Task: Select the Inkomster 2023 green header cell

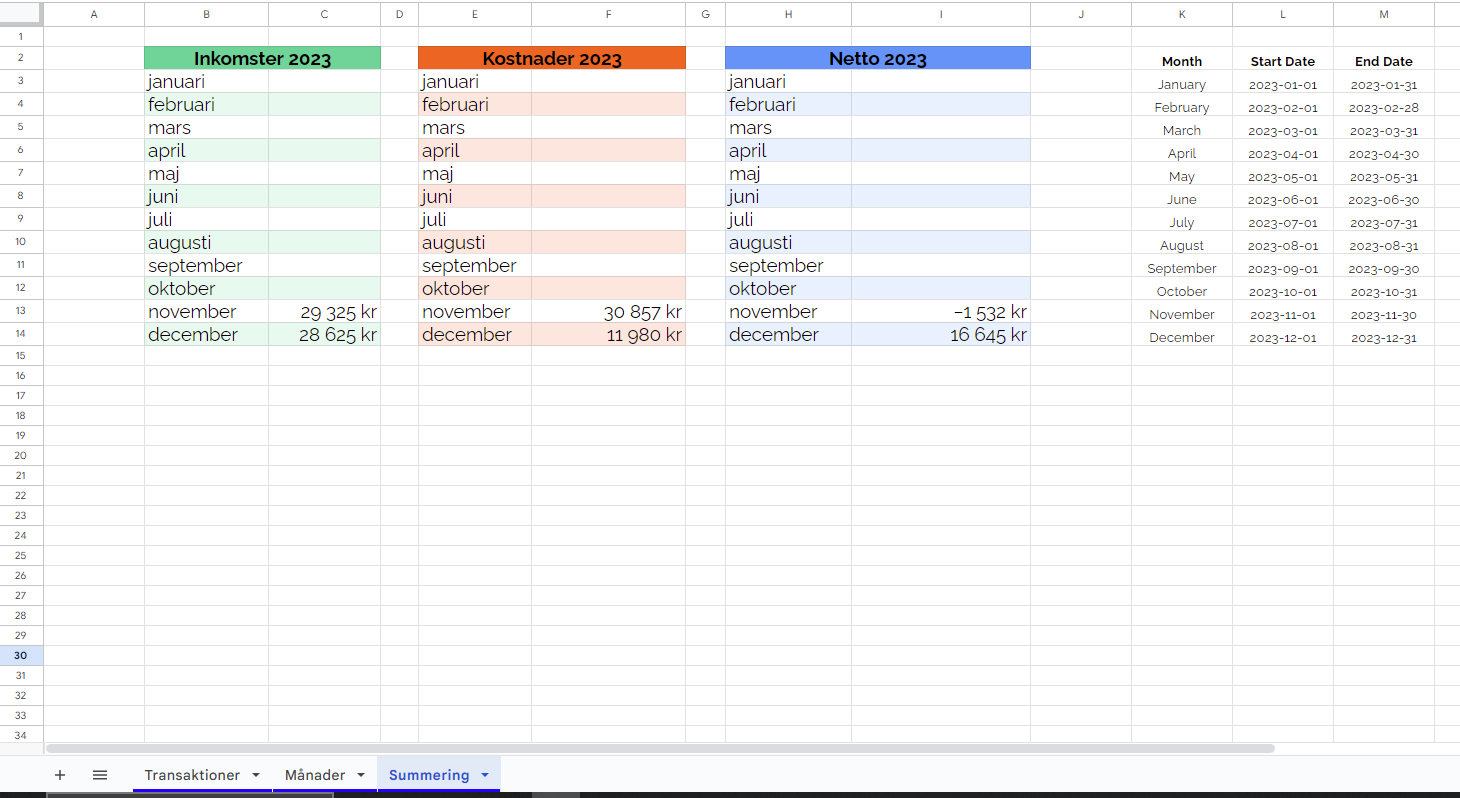Action: coord(262,59)
